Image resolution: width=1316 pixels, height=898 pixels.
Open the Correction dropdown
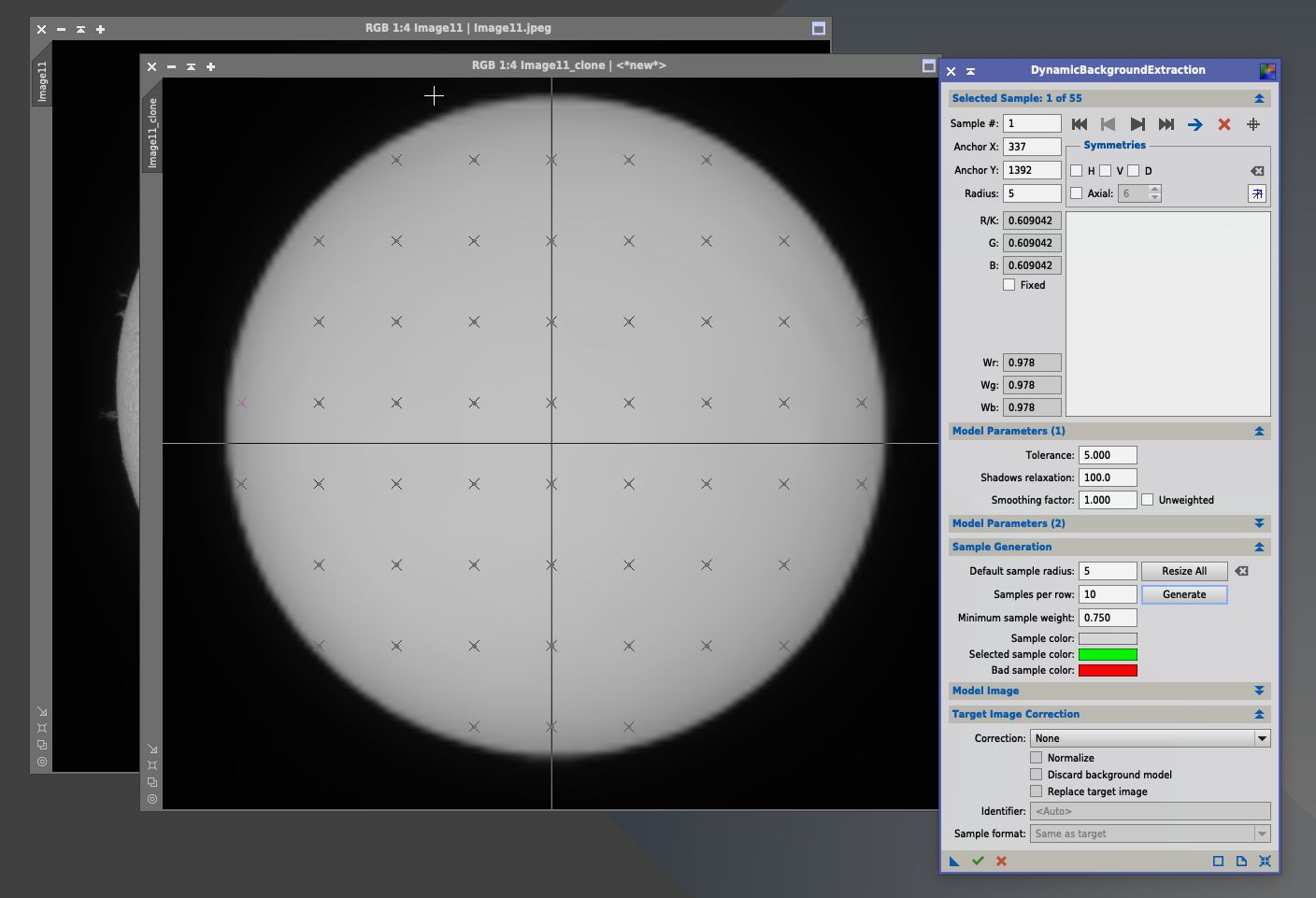[1151, 738]
